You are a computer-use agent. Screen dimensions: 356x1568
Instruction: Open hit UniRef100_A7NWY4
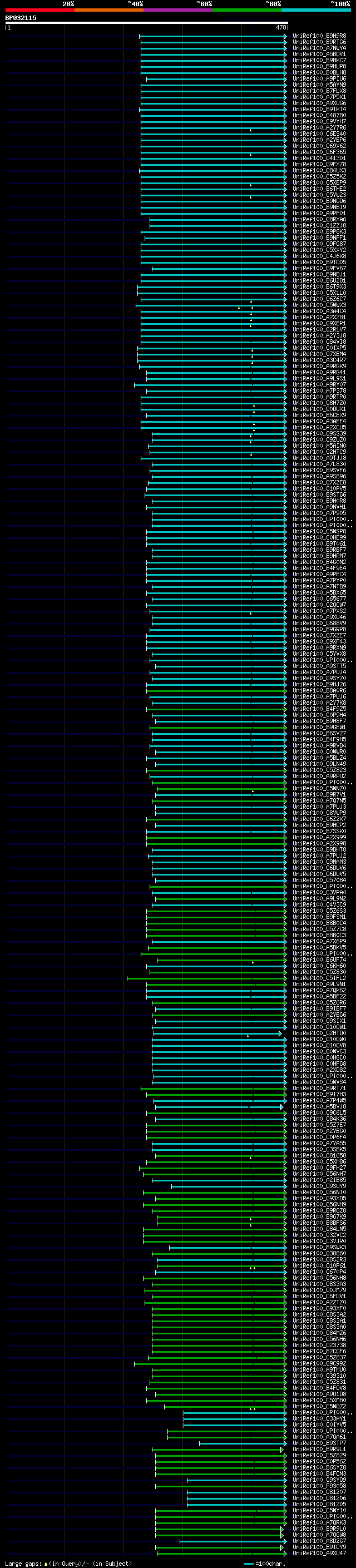tap(319, 48)
